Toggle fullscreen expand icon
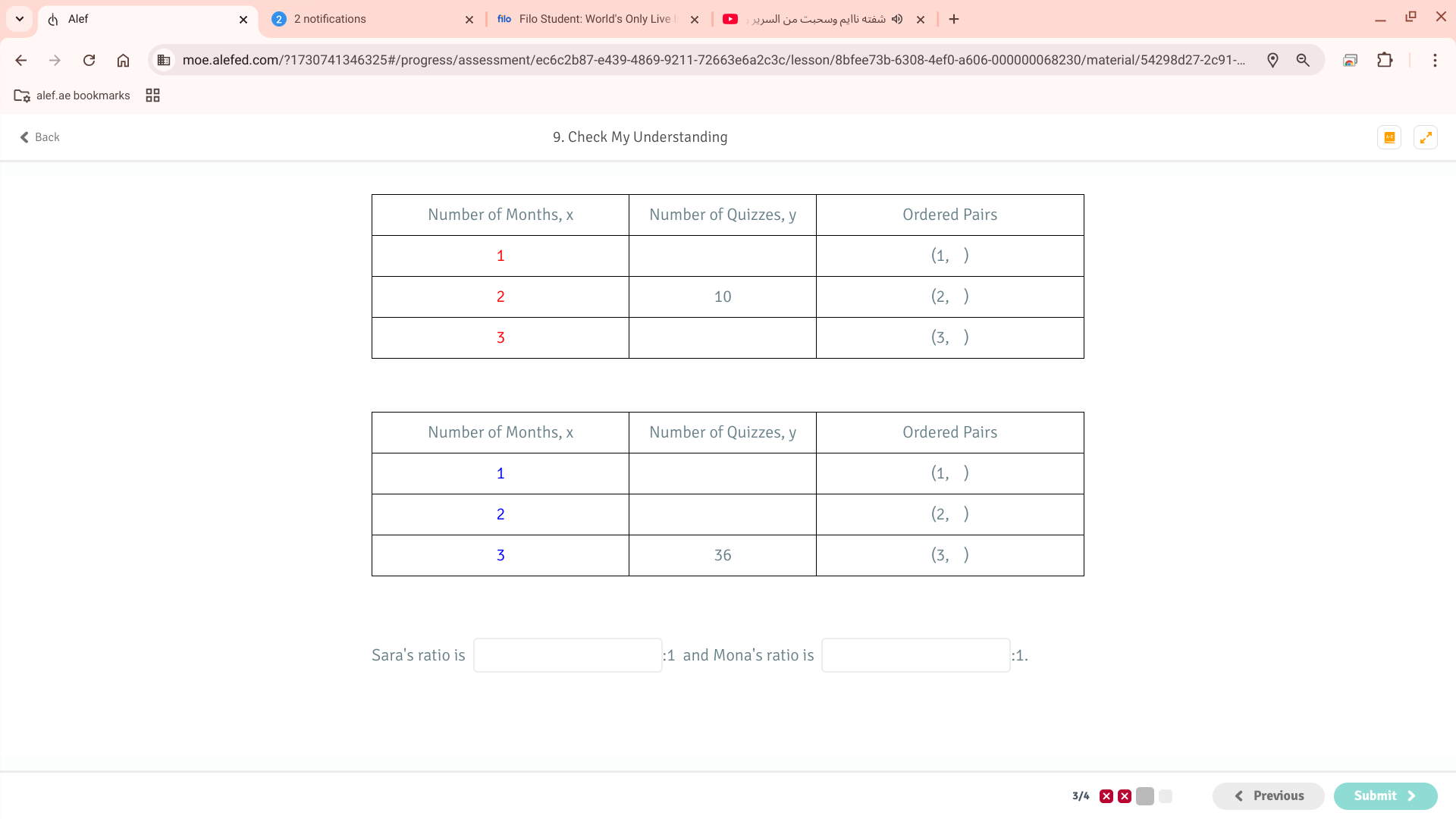This screenshot has height=819, width=1456. (1426, 137)
